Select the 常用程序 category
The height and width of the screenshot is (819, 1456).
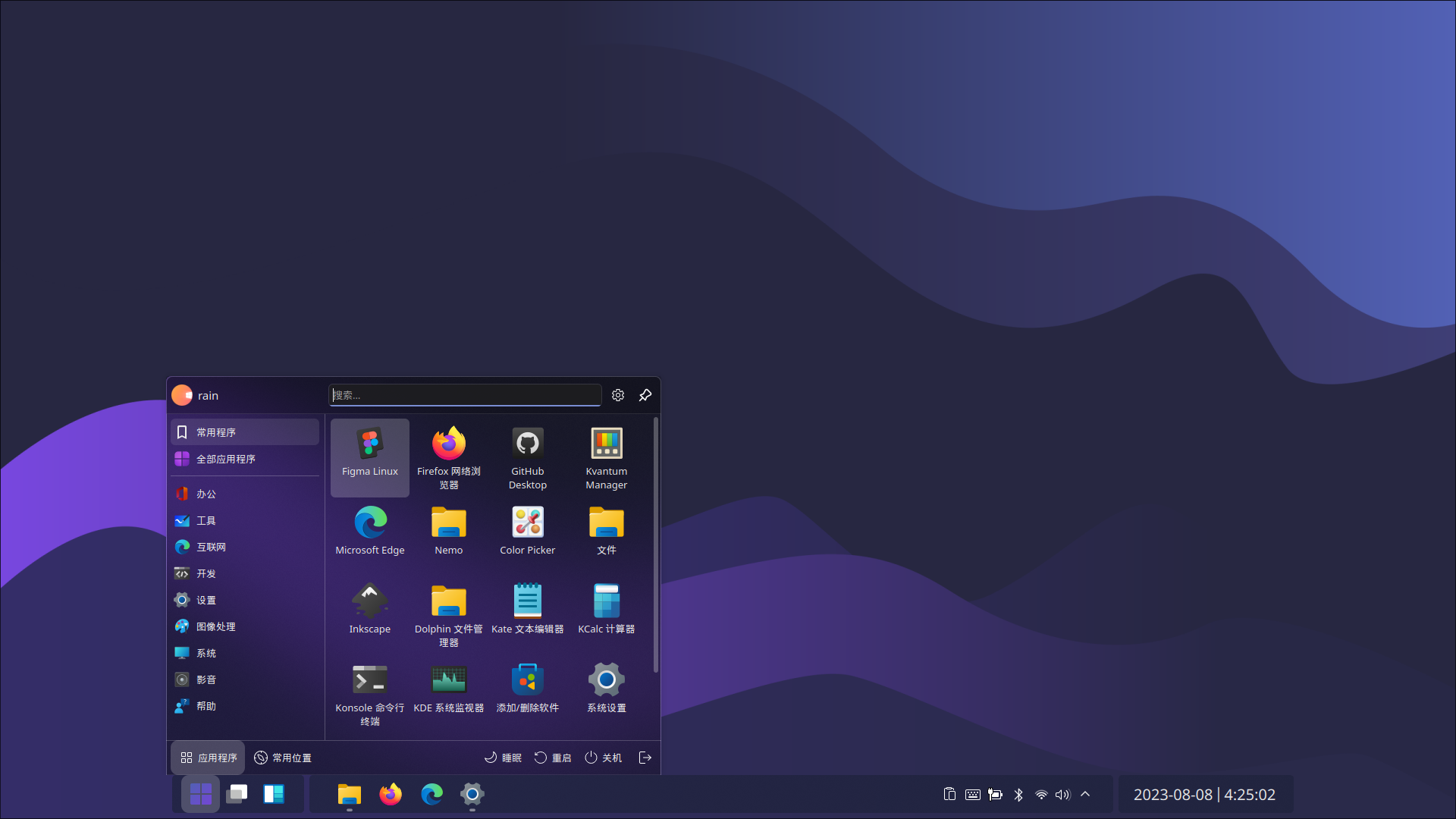click(245, 432)
